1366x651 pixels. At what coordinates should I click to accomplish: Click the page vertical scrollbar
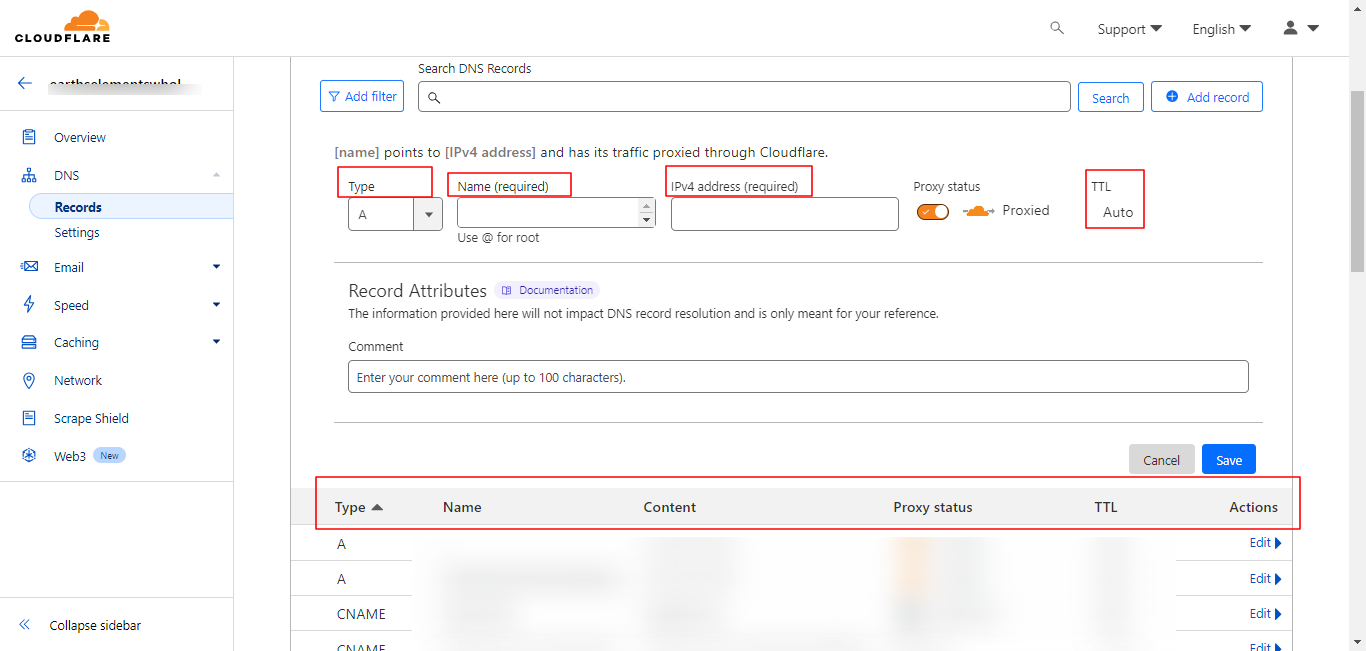tap(1357, 180)
